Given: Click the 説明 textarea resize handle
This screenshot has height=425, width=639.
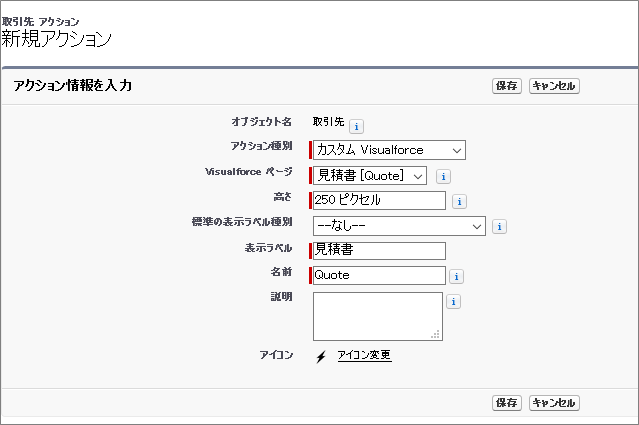Looking at the screenshot, I should click(437, 335).
